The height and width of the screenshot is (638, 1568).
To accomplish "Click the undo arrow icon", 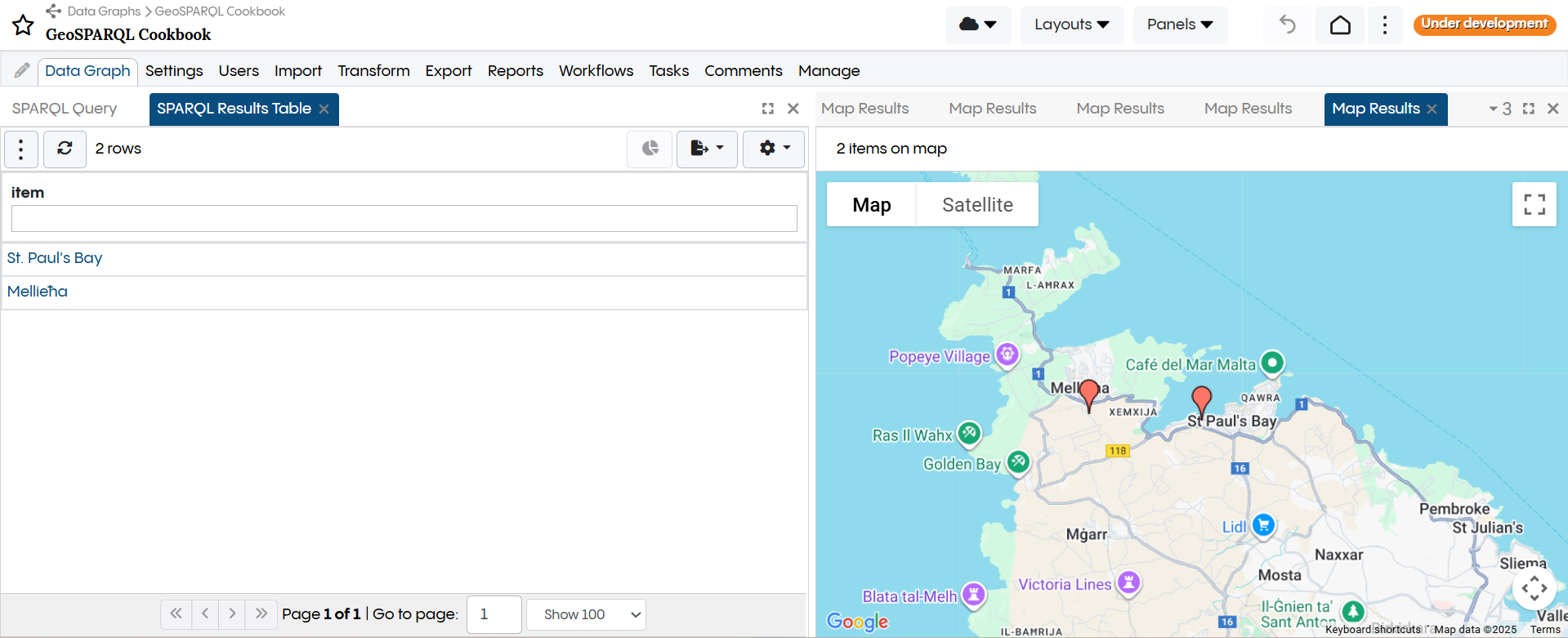I will point(1287,25).
